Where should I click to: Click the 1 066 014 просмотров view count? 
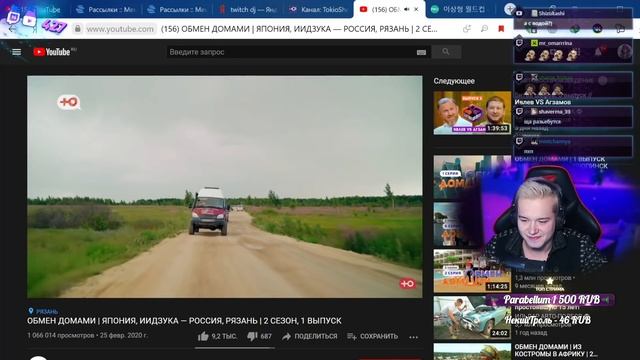tap(60, 336)
